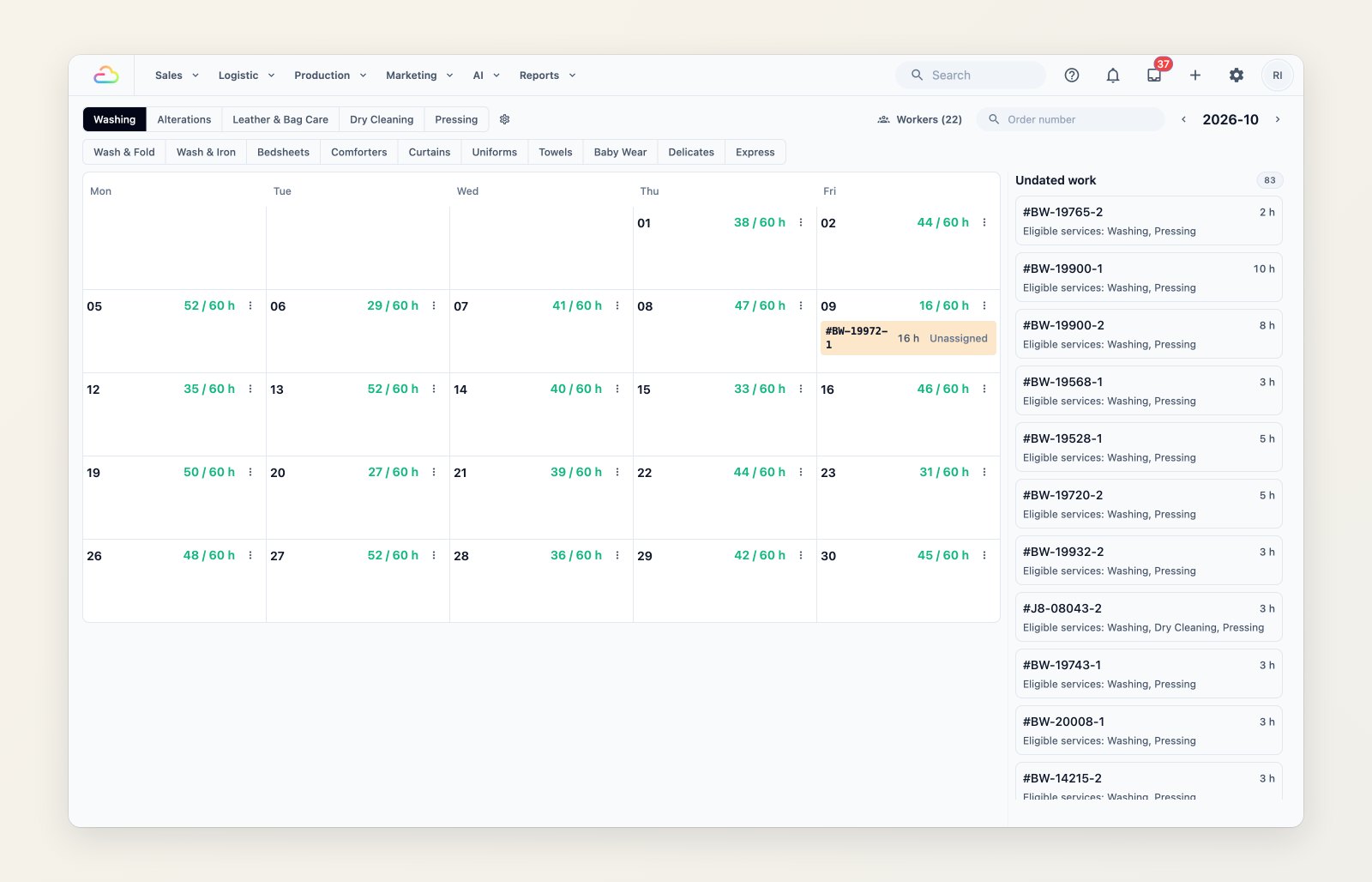Click gear icon next to Pressing tab
This screenshot has height=882, width=1372.
pyautogui.click(x=505, y=119)
